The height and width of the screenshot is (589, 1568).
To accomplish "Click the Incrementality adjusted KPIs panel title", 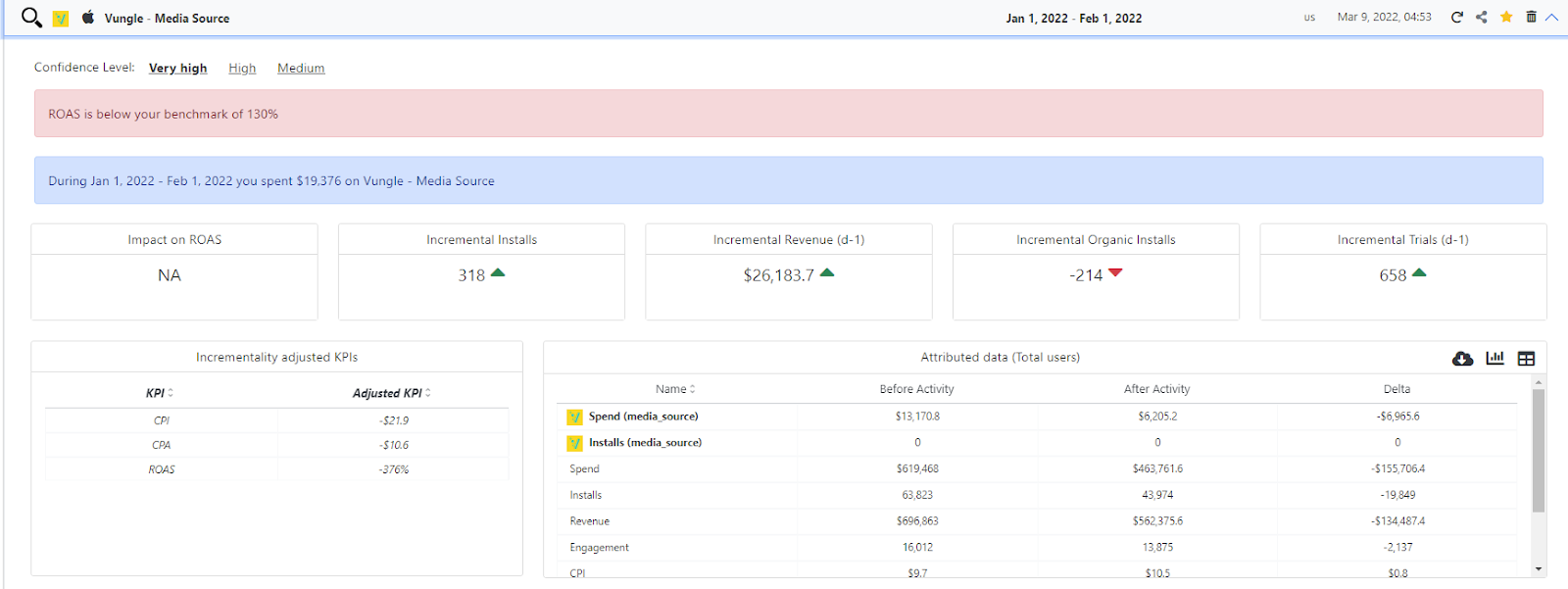I will (276, 358).
